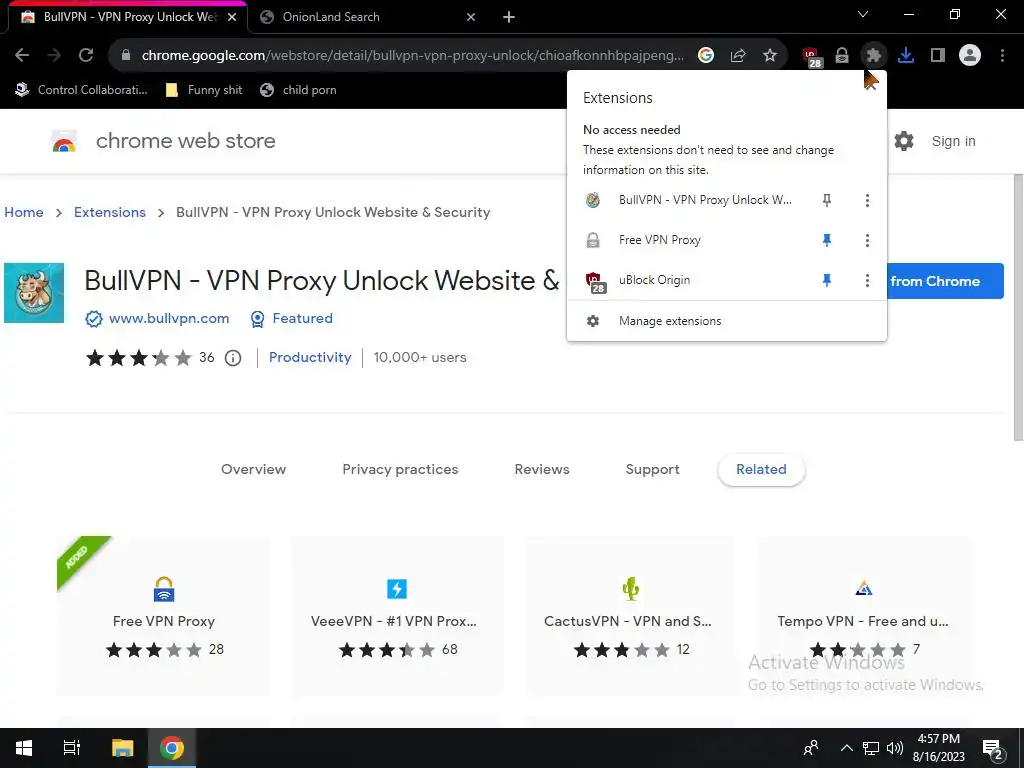Open the Windows Start menu
Image resolution: width=1024 pixels, height=768 pixels.
[x=24, y=748]
